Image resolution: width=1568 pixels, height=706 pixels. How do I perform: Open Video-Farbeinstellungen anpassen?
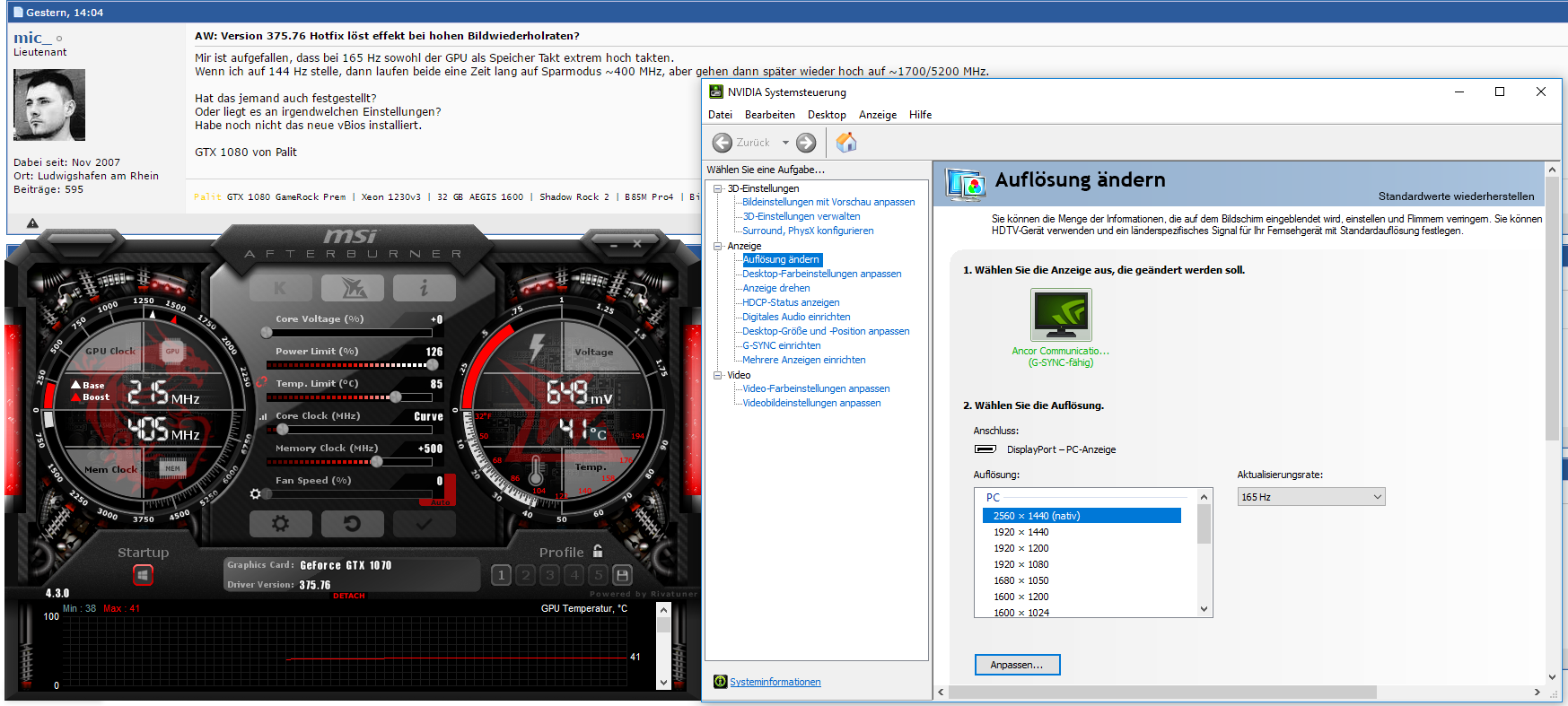816,388
